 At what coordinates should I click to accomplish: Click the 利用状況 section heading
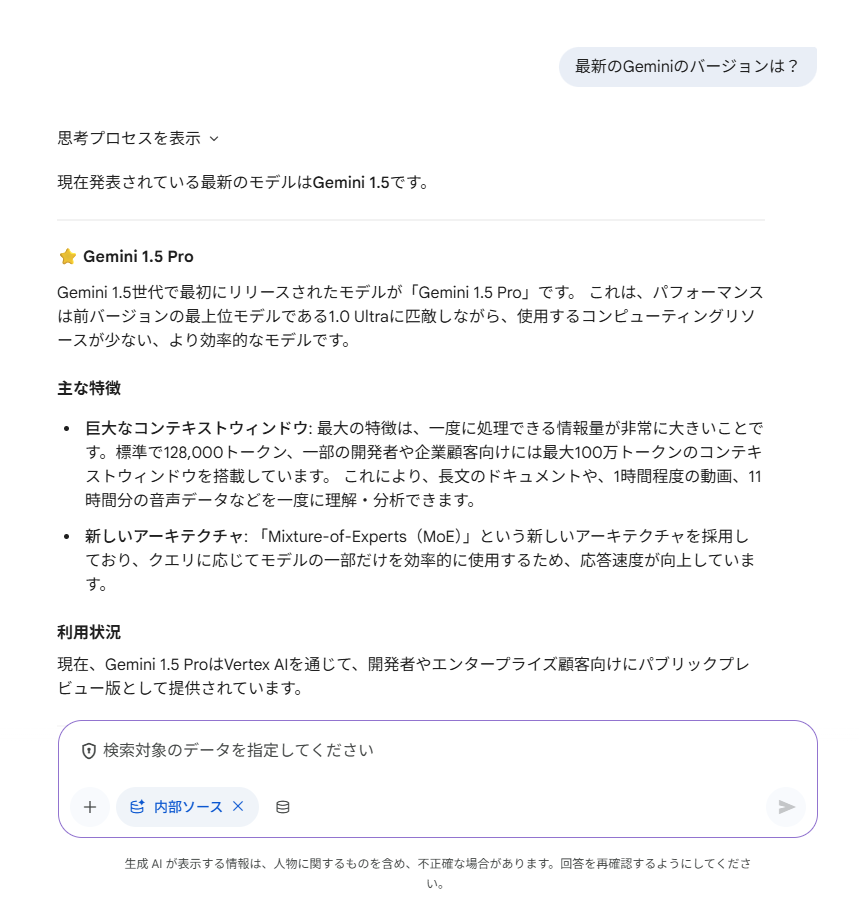pos(89,633)
